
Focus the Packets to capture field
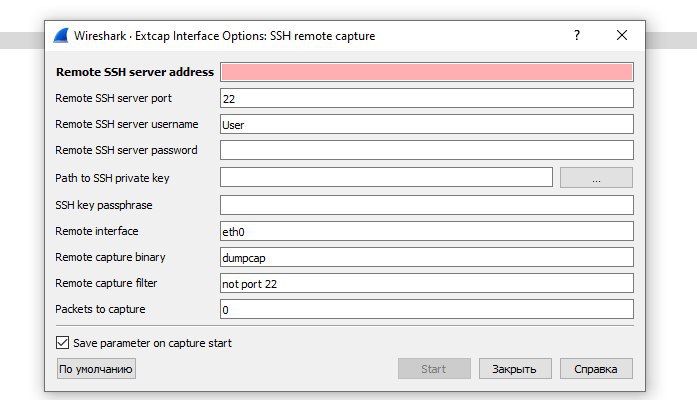(x=427, y=309)
